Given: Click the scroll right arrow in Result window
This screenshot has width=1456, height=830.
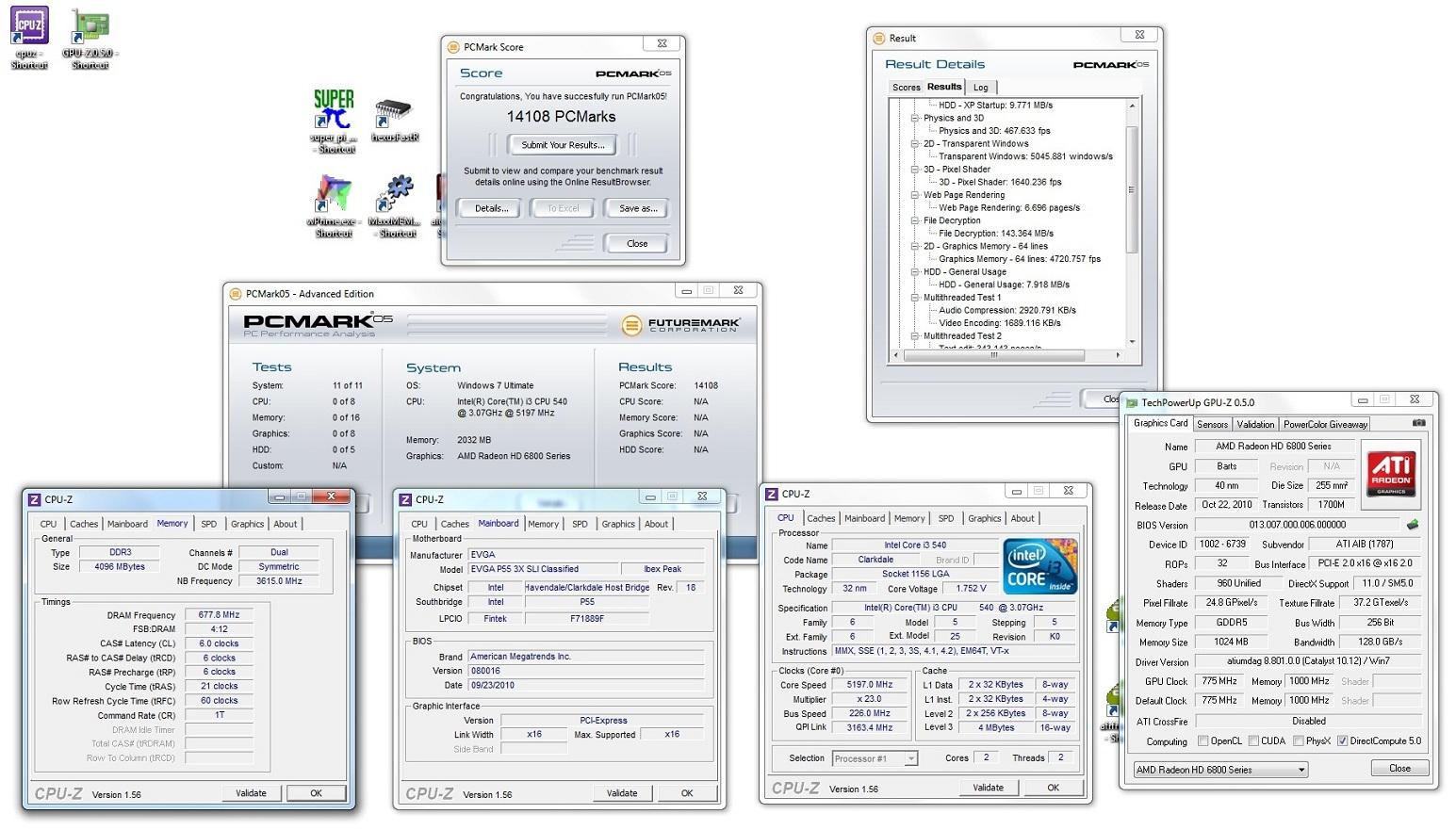Looking at the screenshot, I should point(1118,355).
